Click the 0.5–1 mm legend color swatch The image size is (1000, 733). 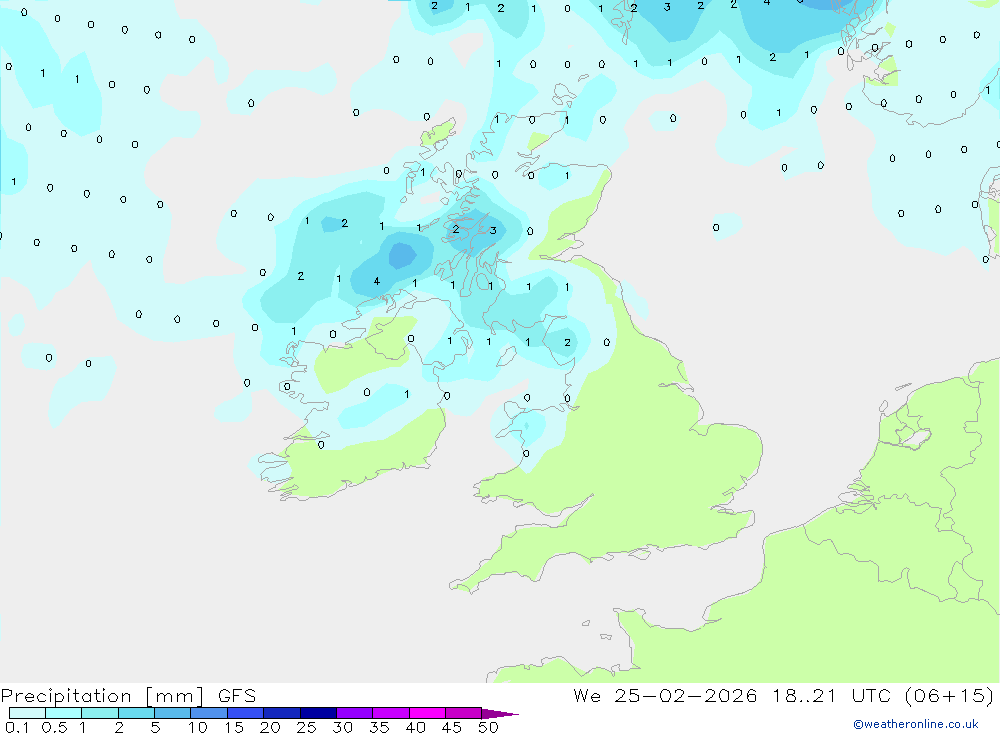pos(64,713)
